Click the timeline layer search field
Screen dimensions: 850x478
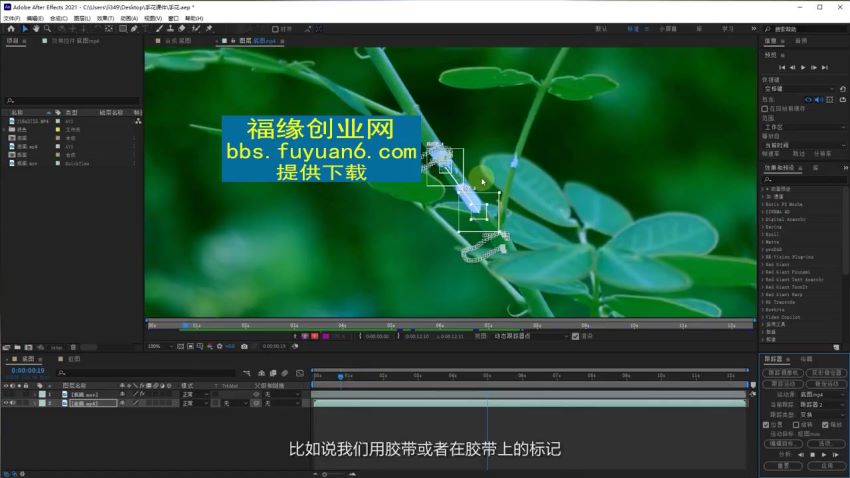click(146, 373)
